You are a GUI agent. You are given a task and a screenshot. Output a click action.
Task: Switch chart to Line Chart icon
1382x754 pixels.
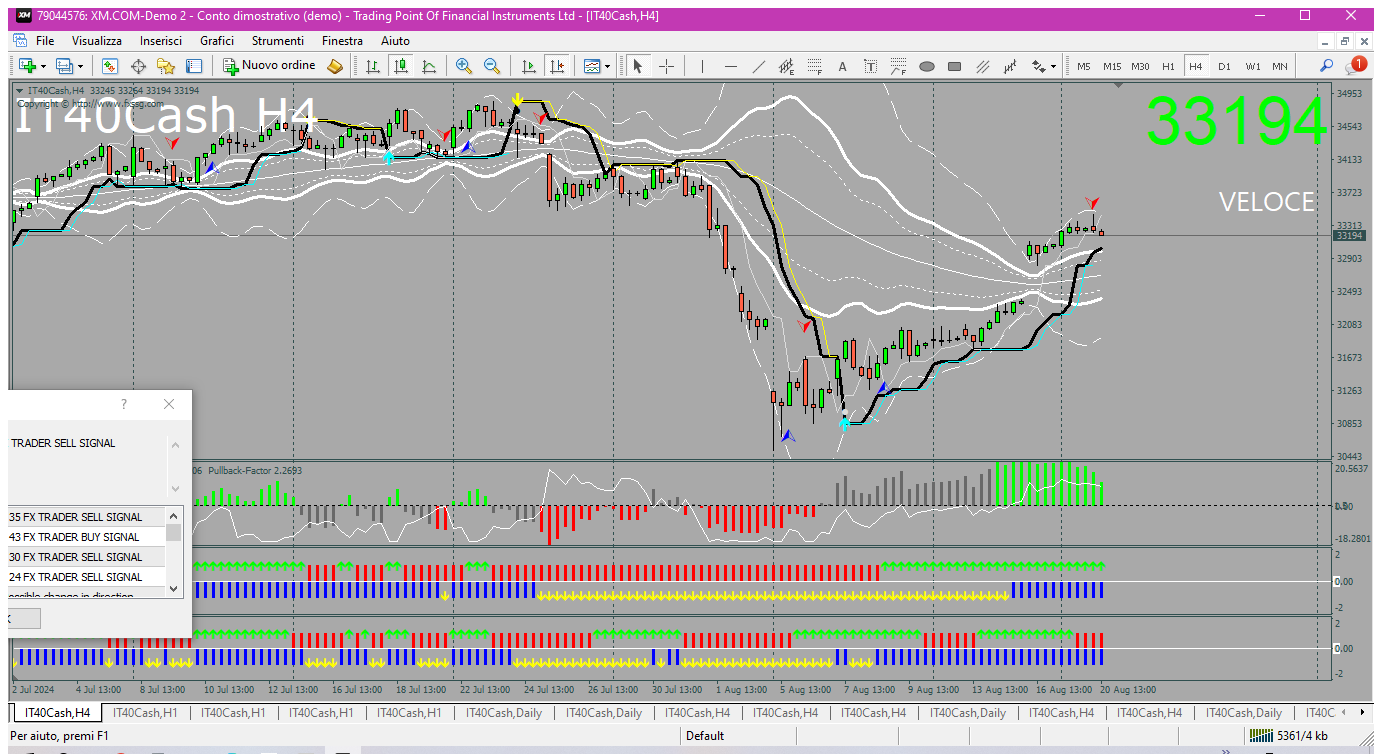pos(429,66)
